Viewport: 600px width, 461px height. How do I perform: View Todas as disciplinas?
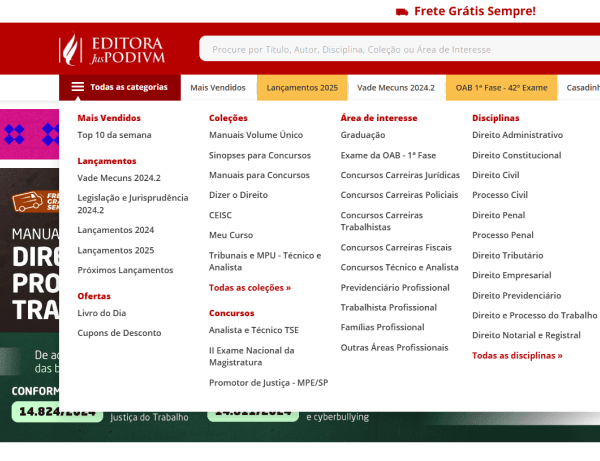[517, 356]
